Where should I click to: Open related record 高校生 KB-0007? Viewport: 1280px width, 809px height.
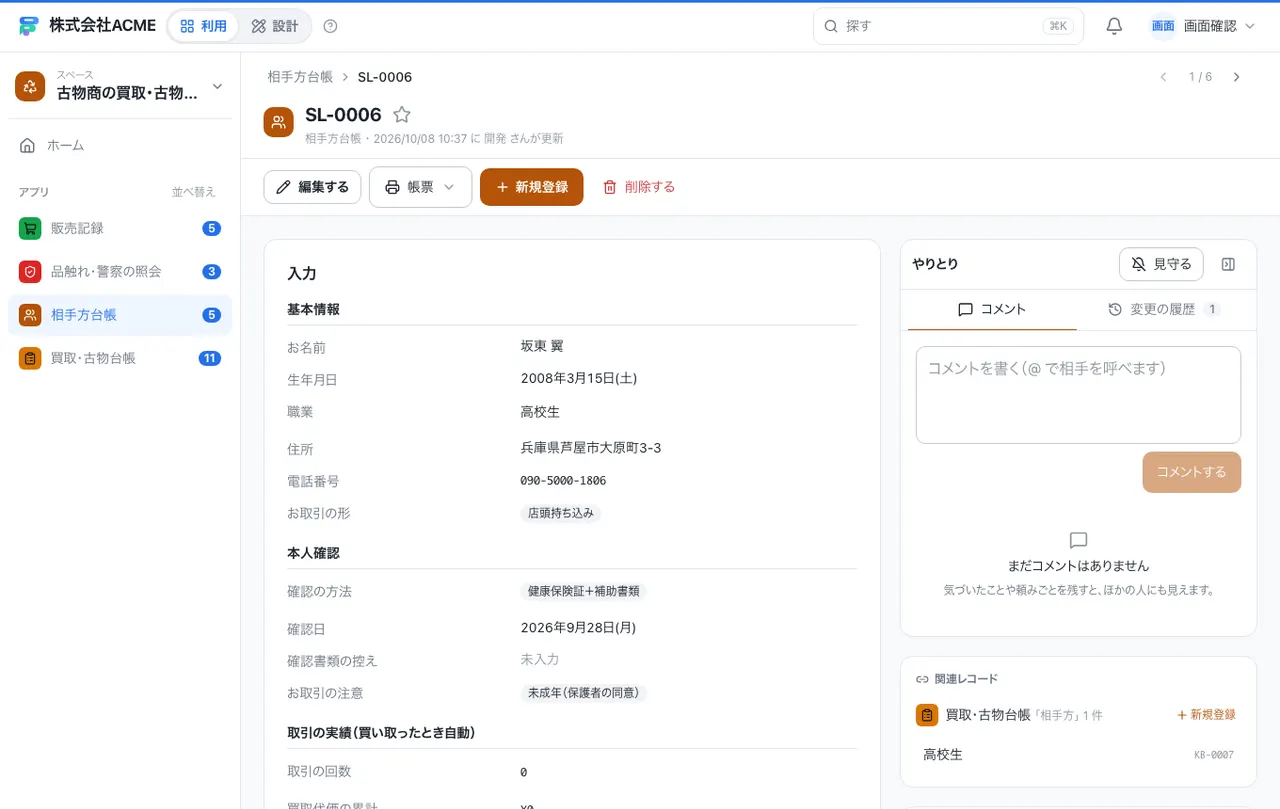coord(1078,755)
